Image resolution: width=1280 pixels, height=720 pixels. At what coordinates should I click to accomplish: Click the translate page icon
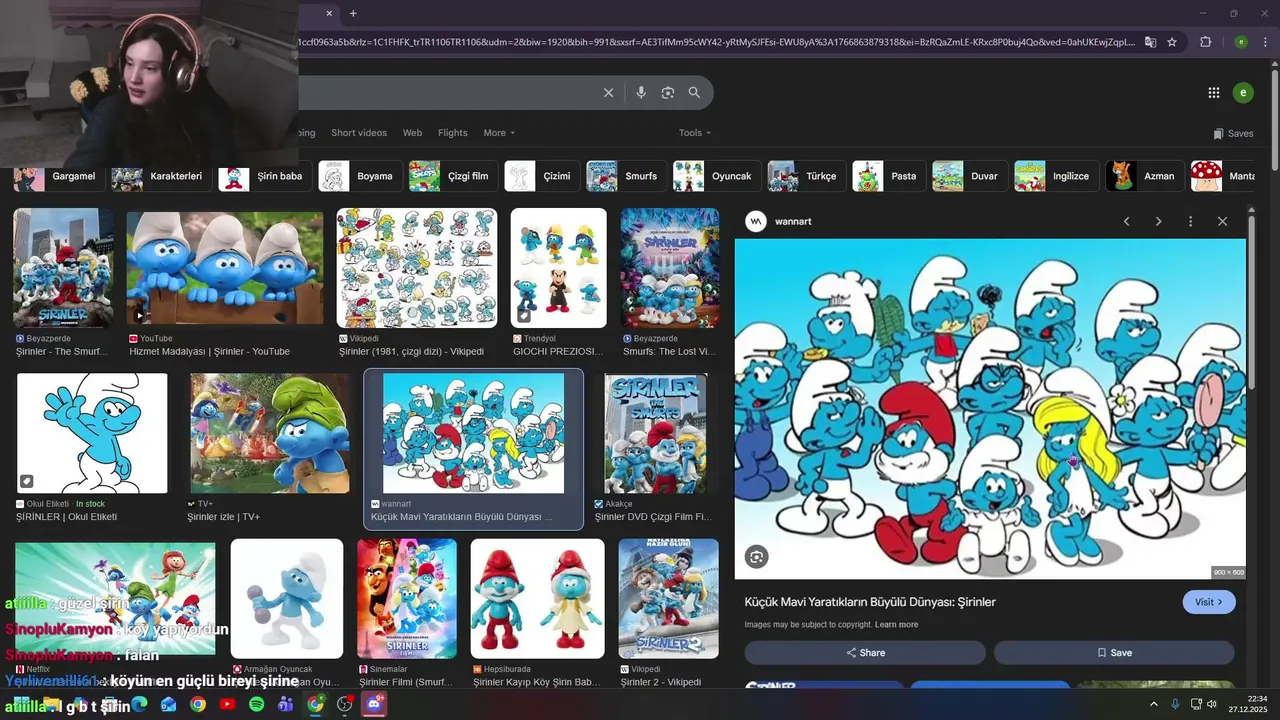pos(1151,42)
